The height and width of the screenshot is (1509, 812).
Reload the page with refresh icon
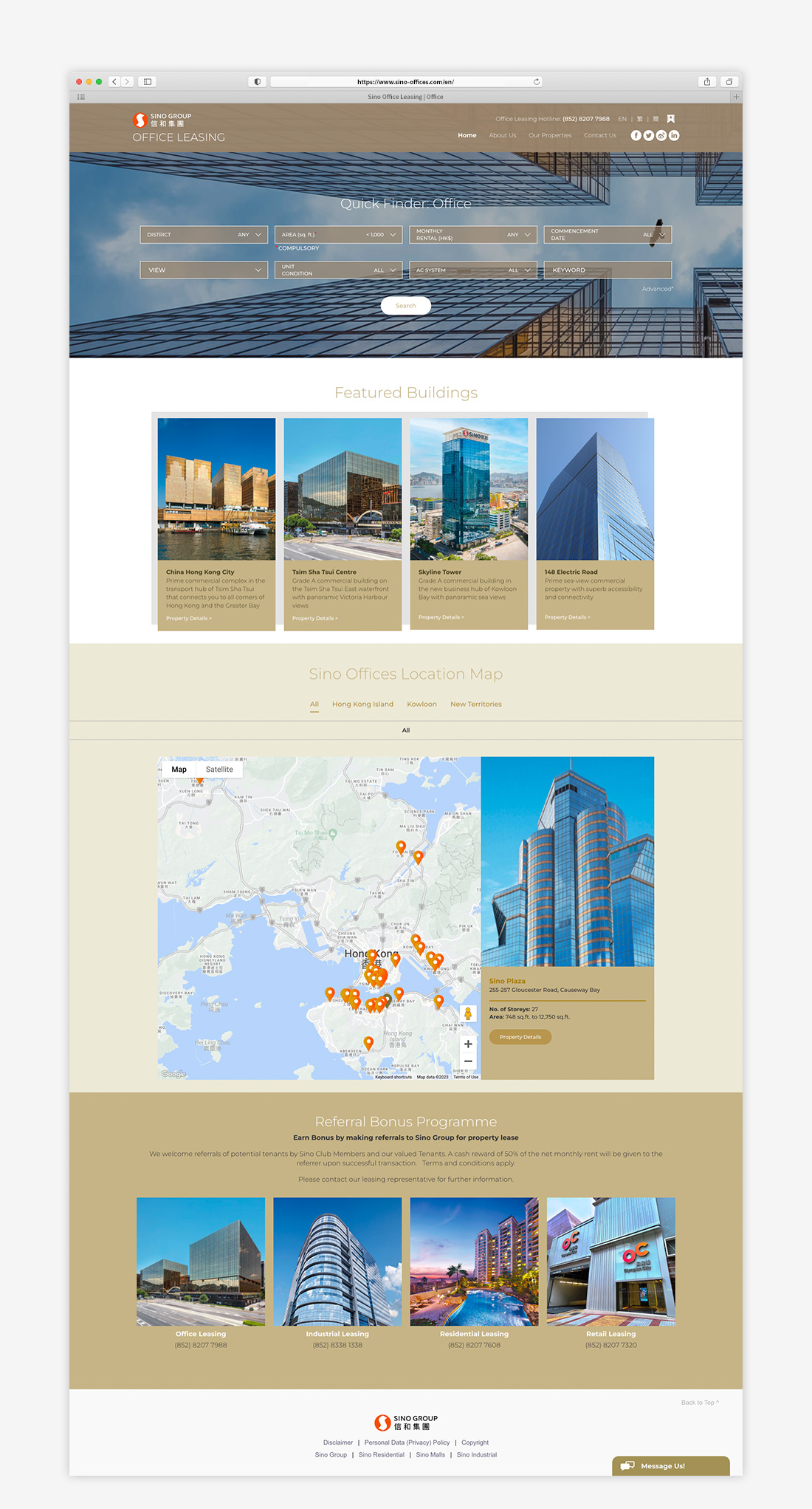coord(537,82)
